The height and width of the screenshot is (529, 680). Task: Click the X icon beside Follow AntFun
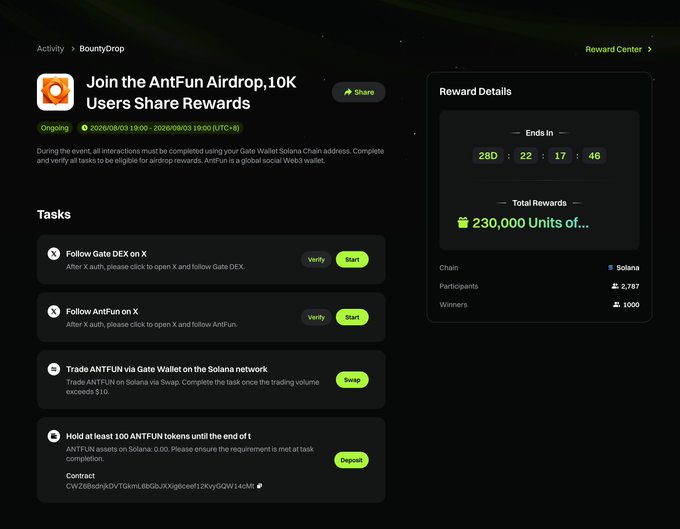pos(54,311)
